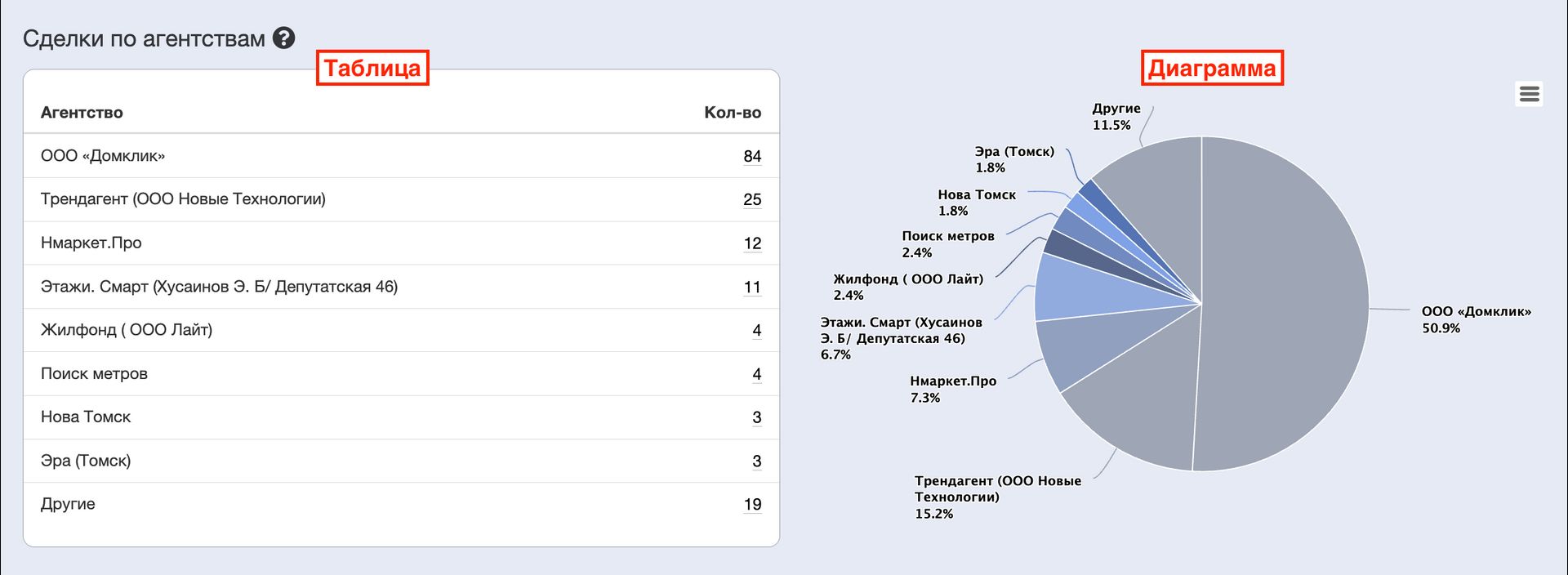Open the Эра (Томск) count 3
Viewport: 1568px width, 575px height.
click(x=757, y=461)
